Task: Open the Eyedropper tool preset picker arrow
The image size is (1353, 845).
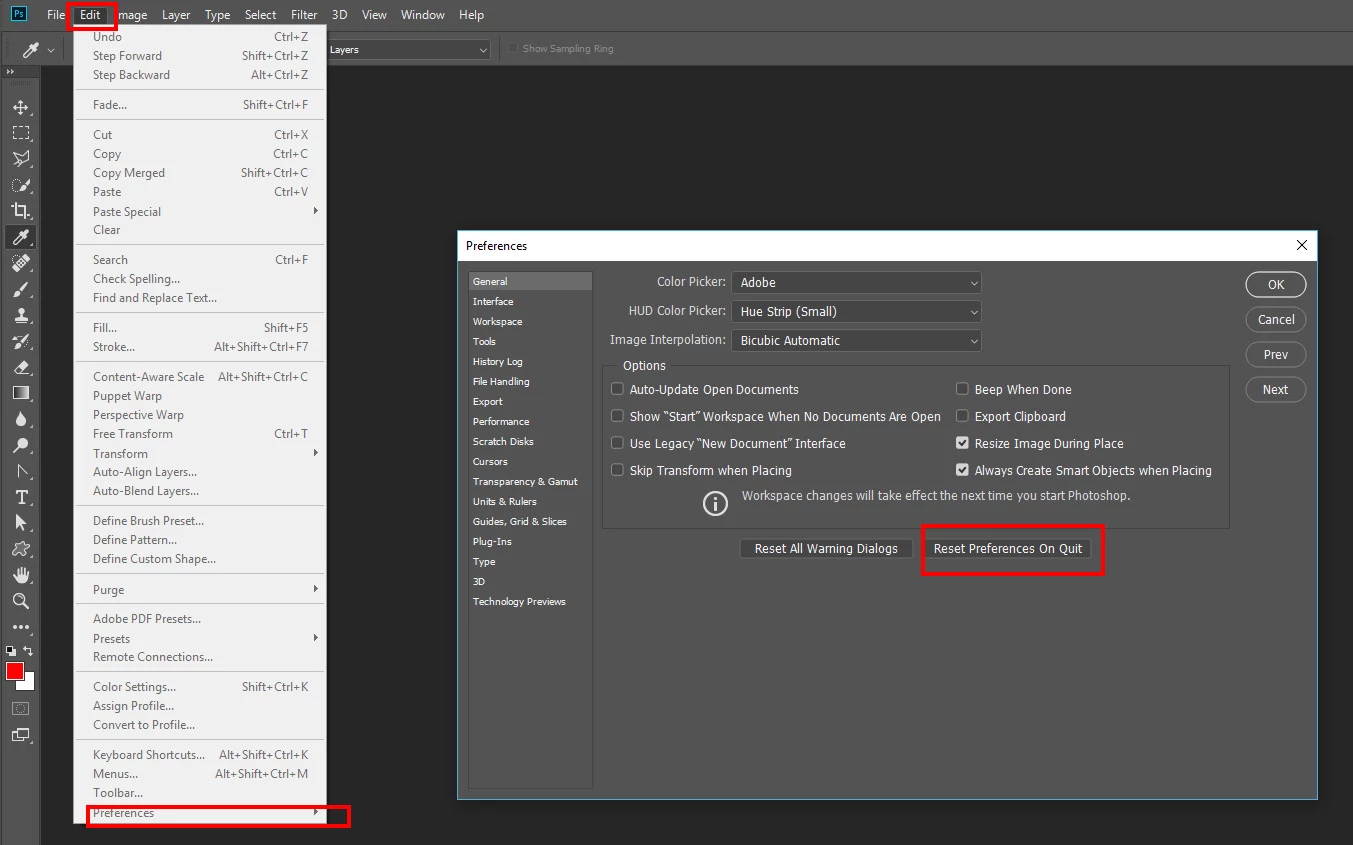Action: [51, 50]
